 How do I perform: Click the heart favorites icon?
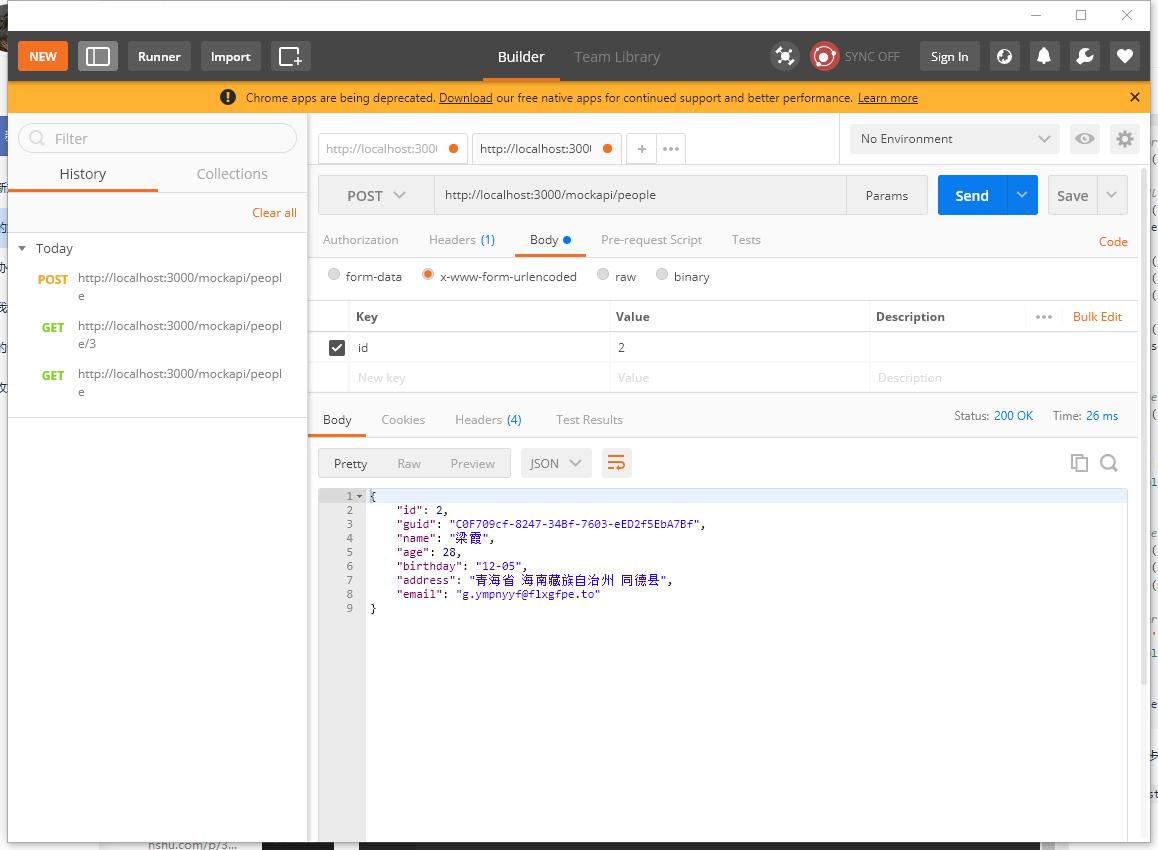click(x=1124, y=56)
